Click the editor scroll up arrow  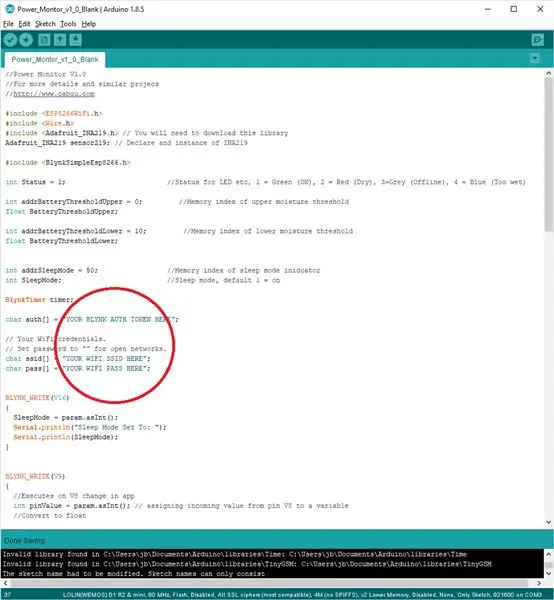[549, 73]
